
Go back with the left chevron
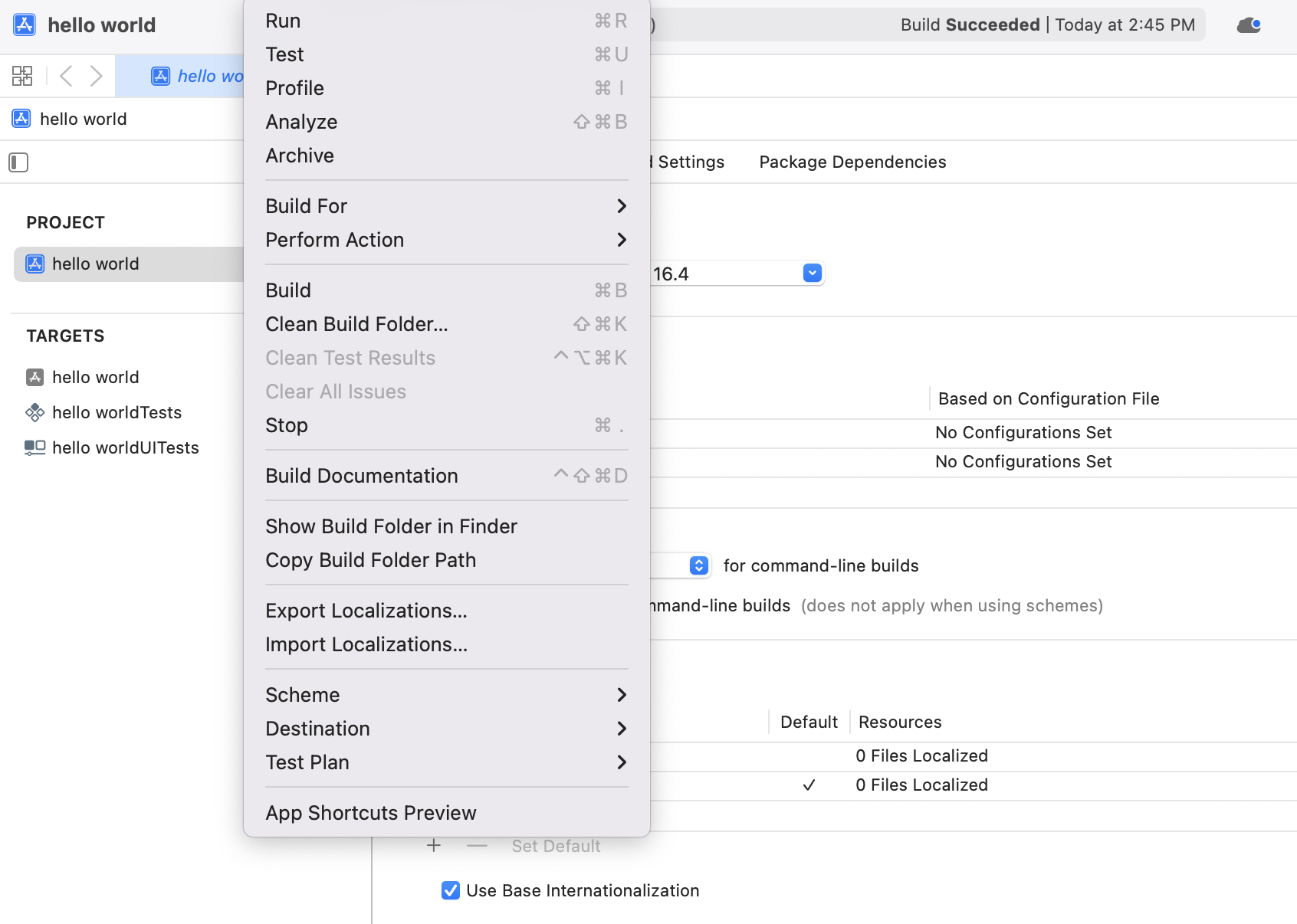[67, 76]
